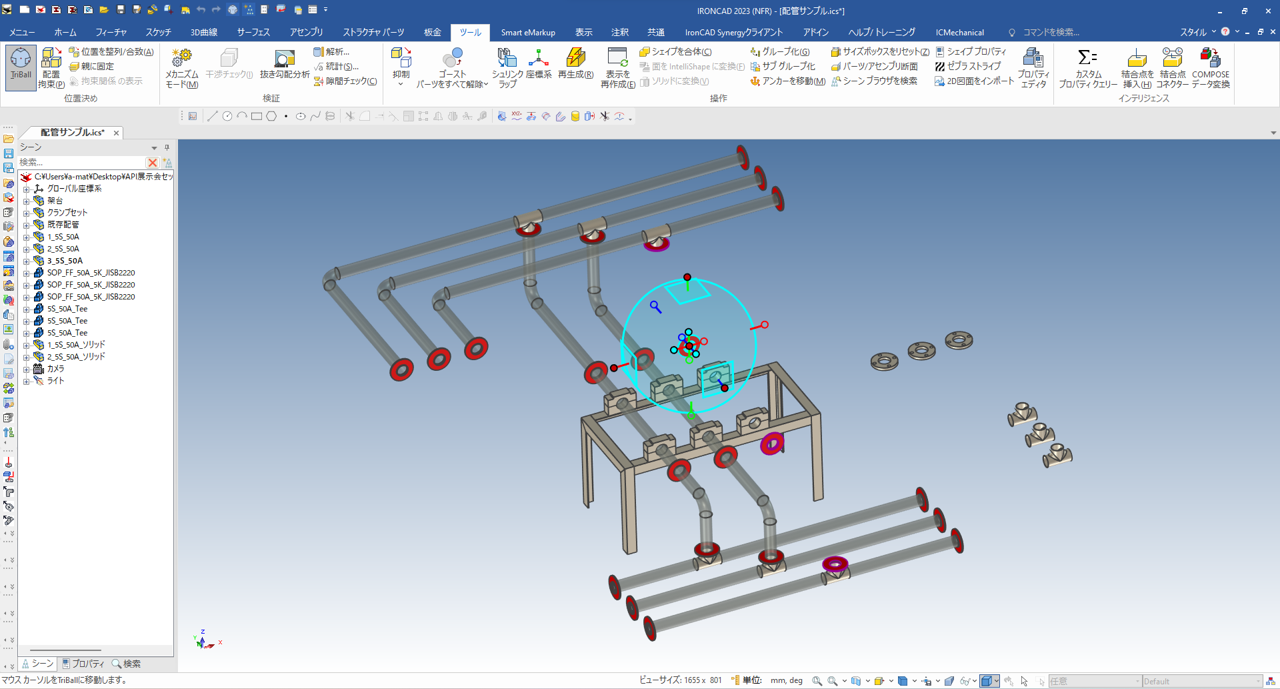Activate the TriBall positioning tool

pos(20,66)
